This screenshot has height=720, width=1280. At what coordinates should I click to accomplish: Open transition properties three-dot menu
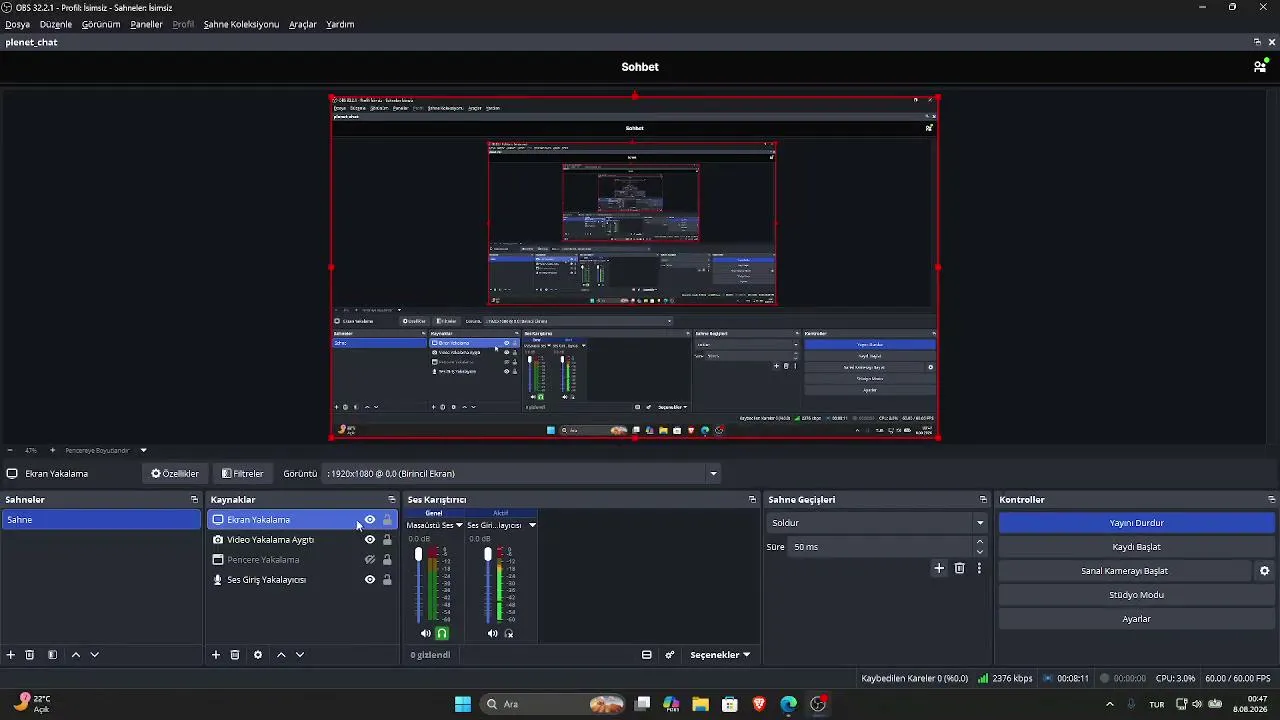click(x=979, y=568)
